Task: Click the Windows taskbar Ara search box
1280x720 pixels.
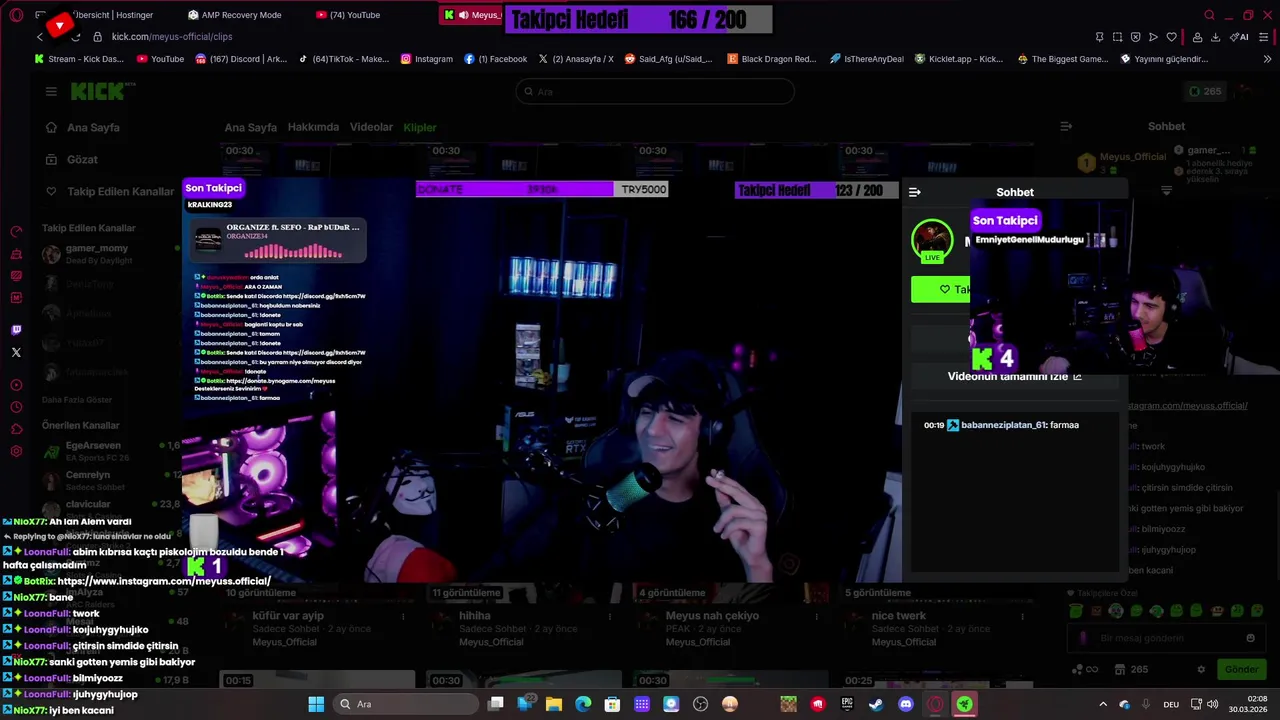Action: [x=403, y=704]
